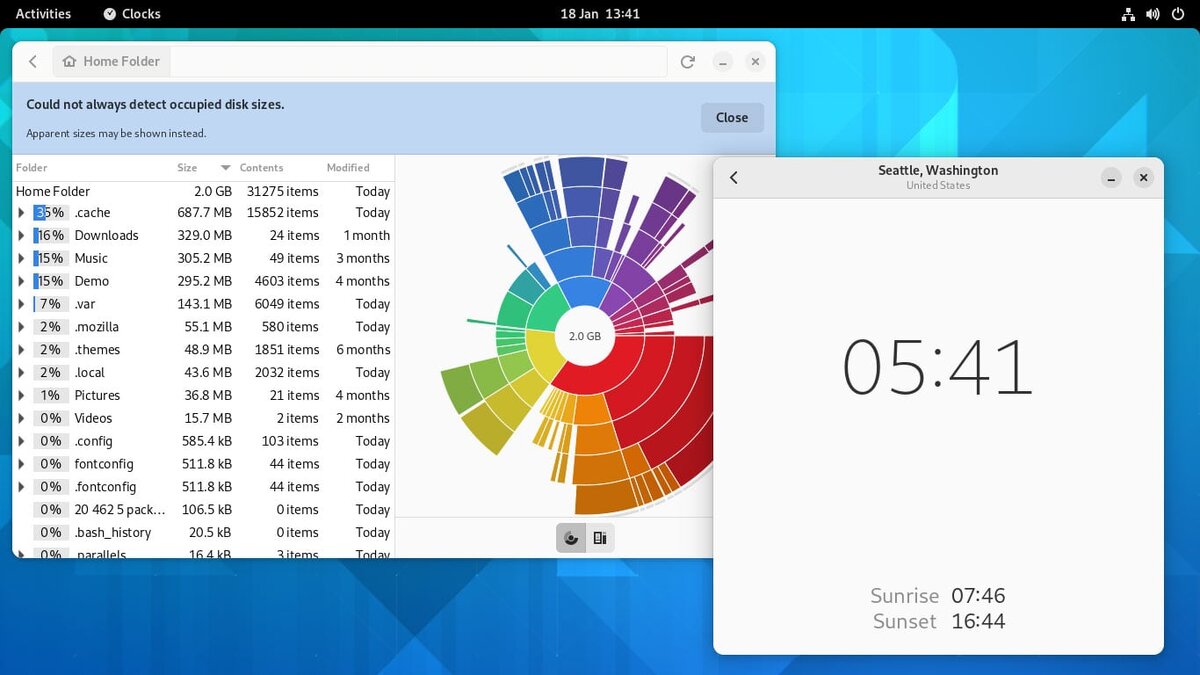Viewport: 1200px width, 675px height.
Task: Switch to rings chart view
Action: coord(571,538)
